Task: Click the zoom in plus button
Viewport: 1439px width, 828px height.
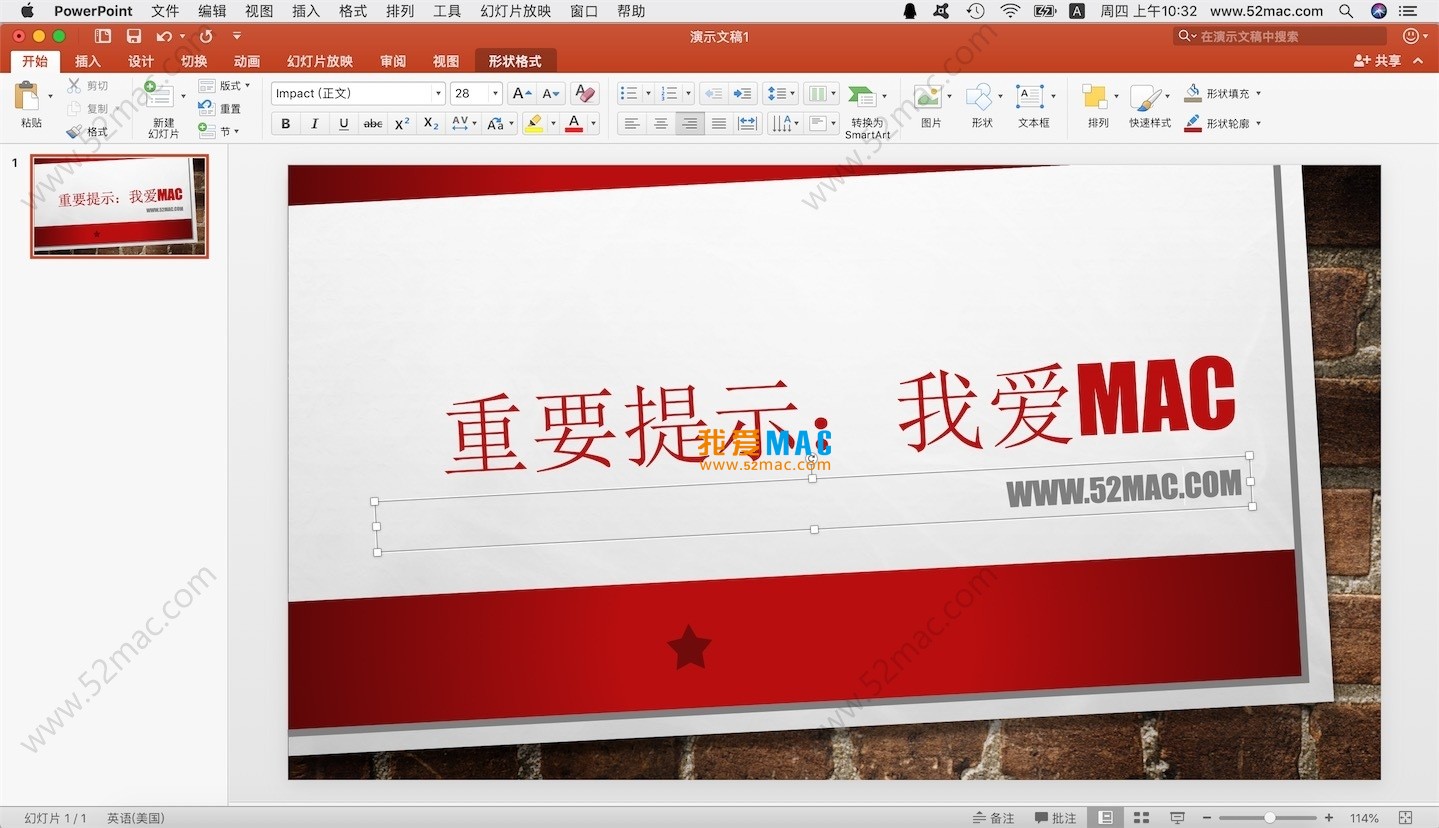Action: [1329, 818]
